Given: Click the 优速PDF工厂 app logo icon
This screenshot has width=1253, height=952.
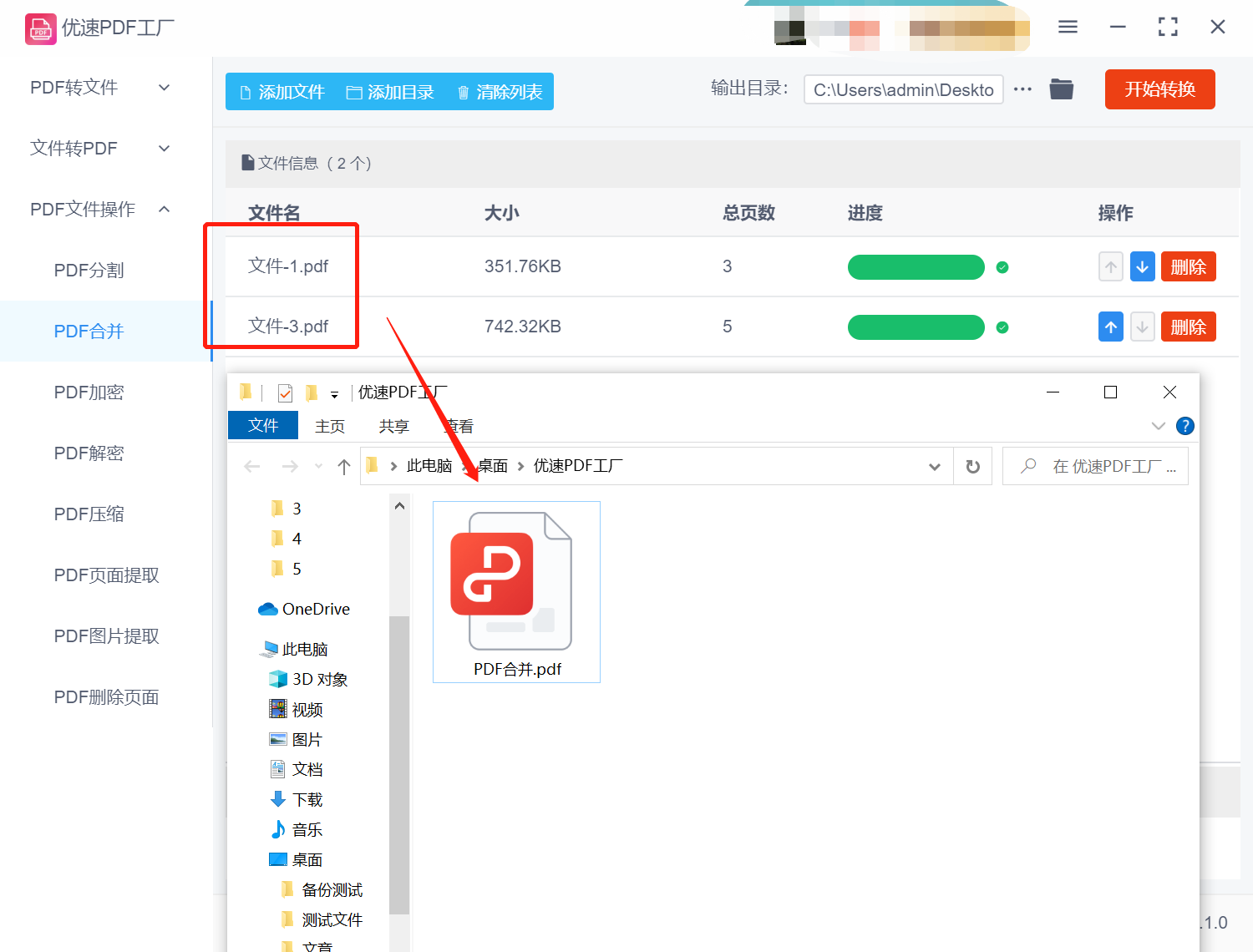Looking at the screenshot, I should coord(40,28).
